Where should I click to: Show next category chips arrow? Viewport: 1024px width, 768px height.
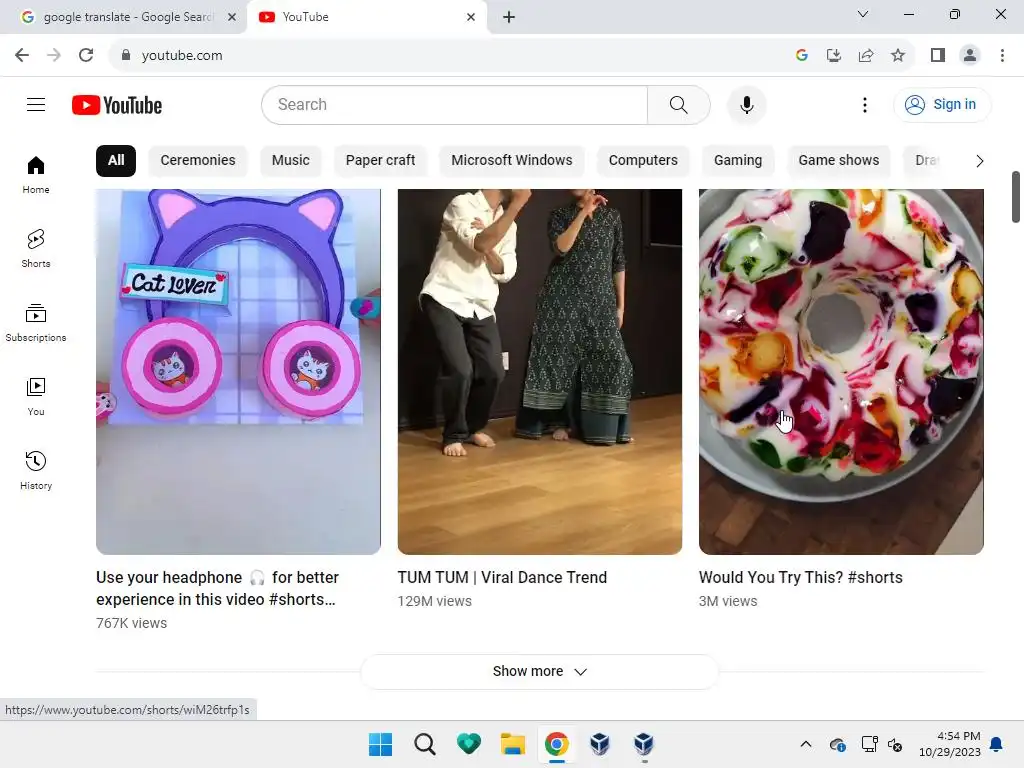pos(979,161)
